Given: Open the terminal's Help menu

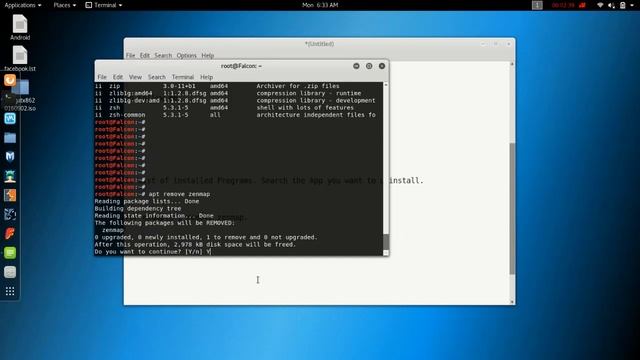Looking at the screenshot, I should pyautogui.click(x=206, y=77).
